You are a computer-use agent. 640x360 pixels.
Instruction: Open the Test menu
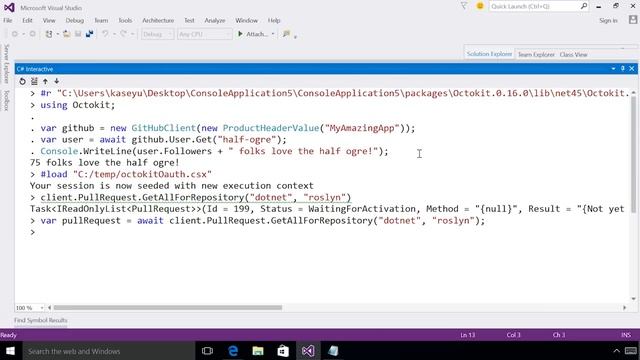coord(189,20)
